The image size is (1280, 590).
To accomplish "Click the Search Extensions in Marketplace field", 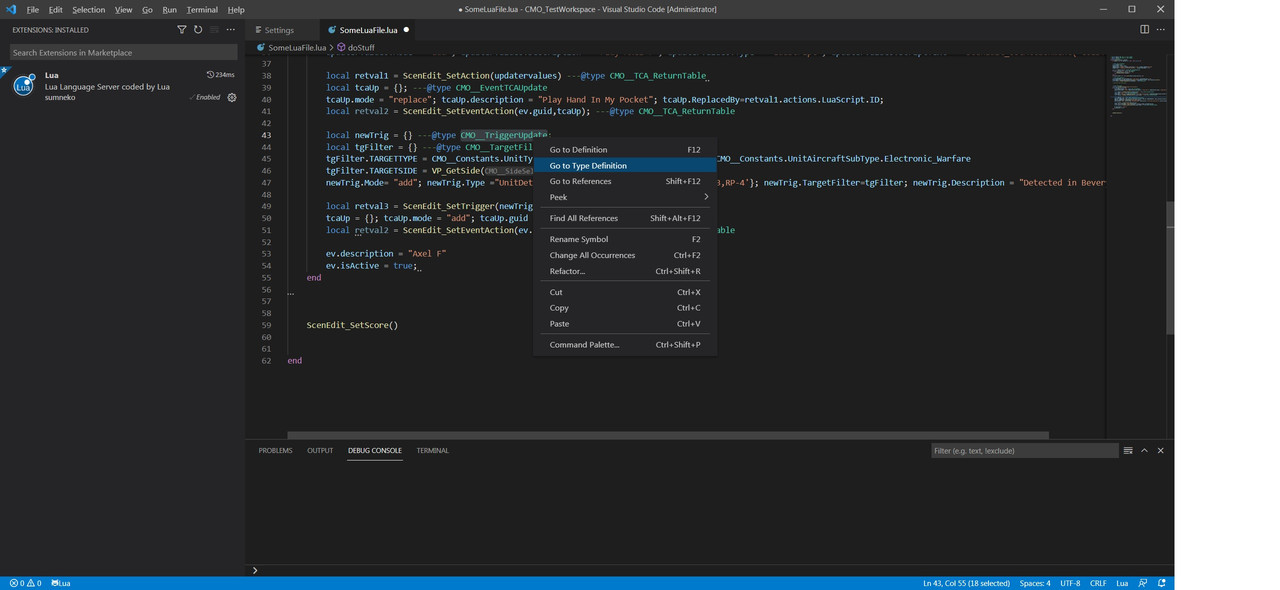I will [122, 52].
